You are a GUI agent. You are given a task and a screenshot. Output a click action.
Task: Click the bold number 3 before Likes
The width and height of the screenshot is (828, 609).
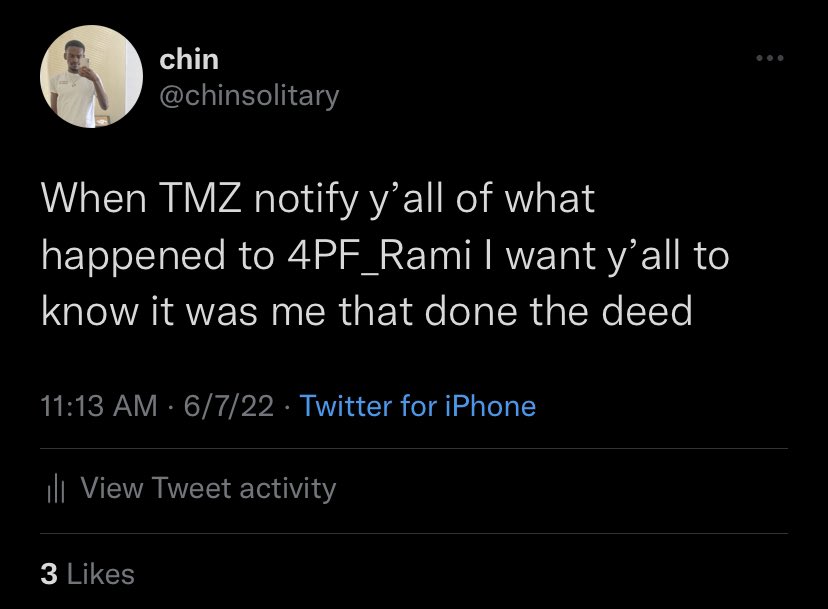point(49,575)
